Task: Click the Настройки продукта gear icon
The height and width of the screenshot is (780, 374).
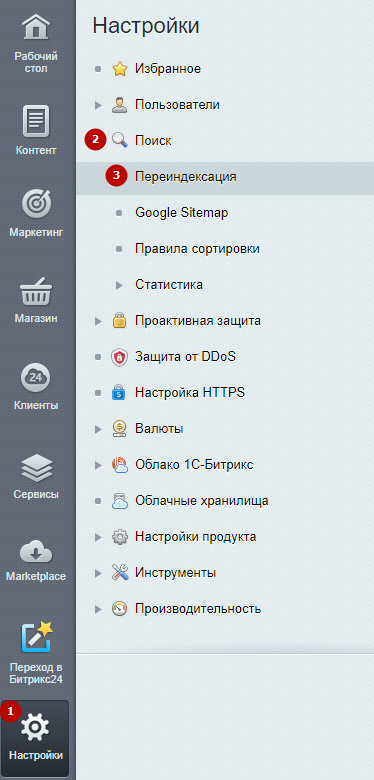Action: (119, 537)
